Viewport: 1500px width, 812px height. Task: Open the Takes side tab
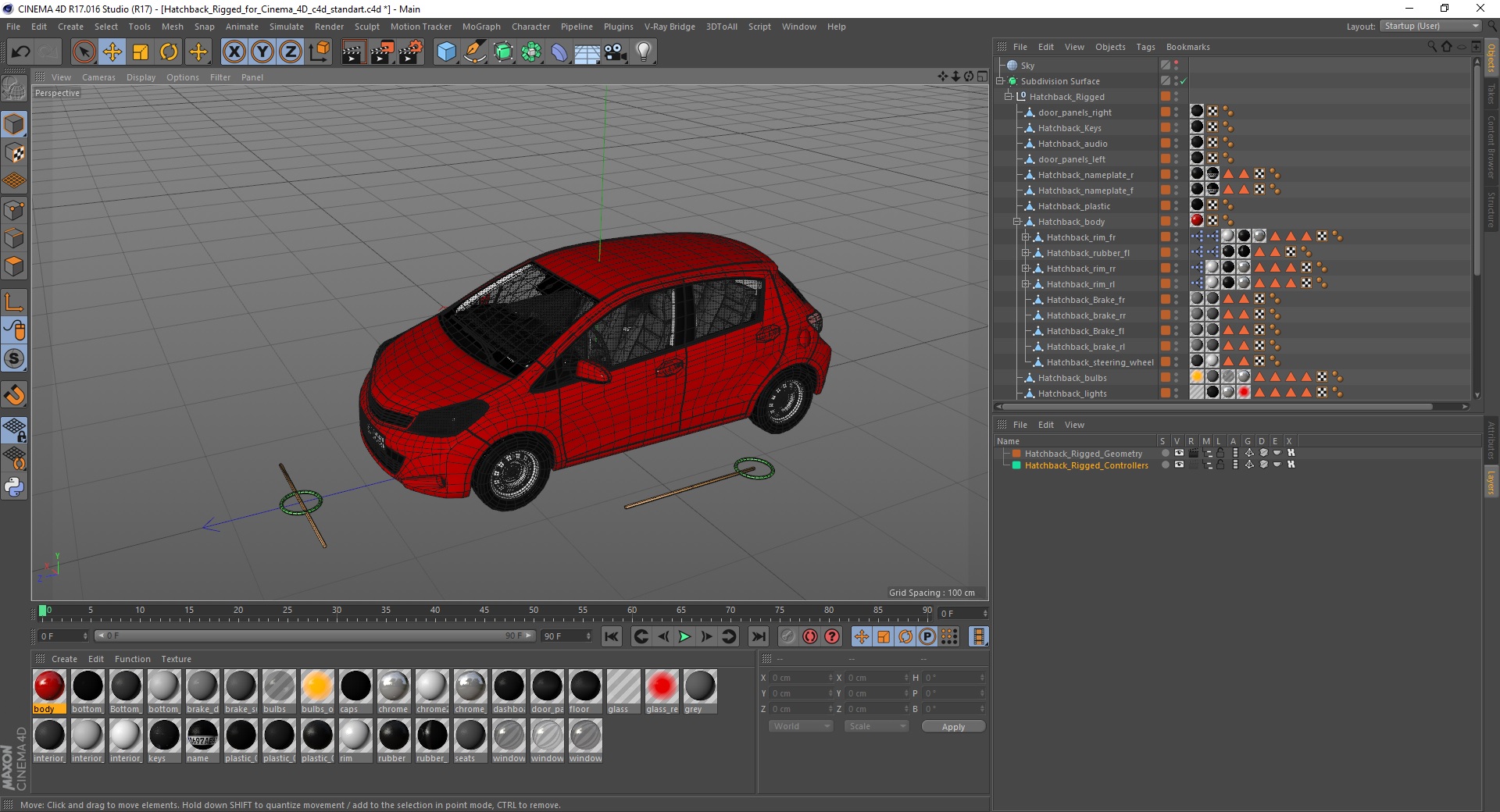click(x=1491, y=94)
